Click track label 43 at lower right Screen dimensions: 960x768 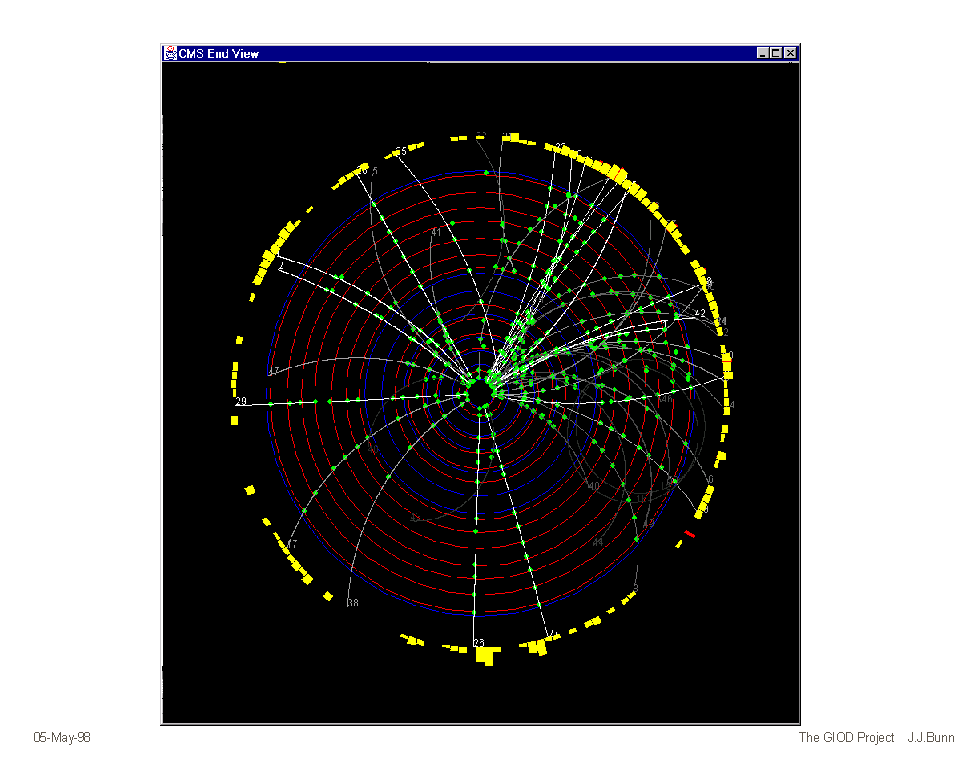click(x=648, y=522)
